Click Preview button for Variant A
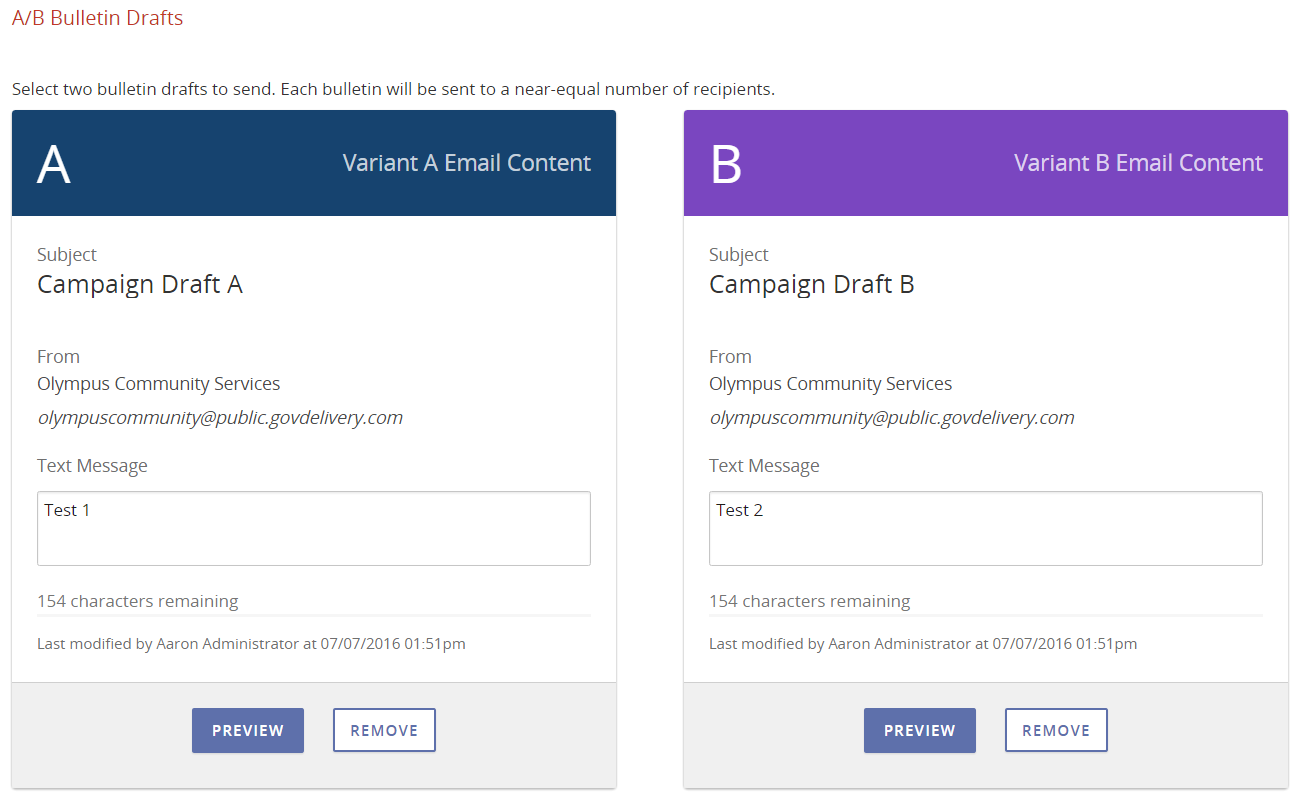This screenshot has height=798, width=1302. 247,730
